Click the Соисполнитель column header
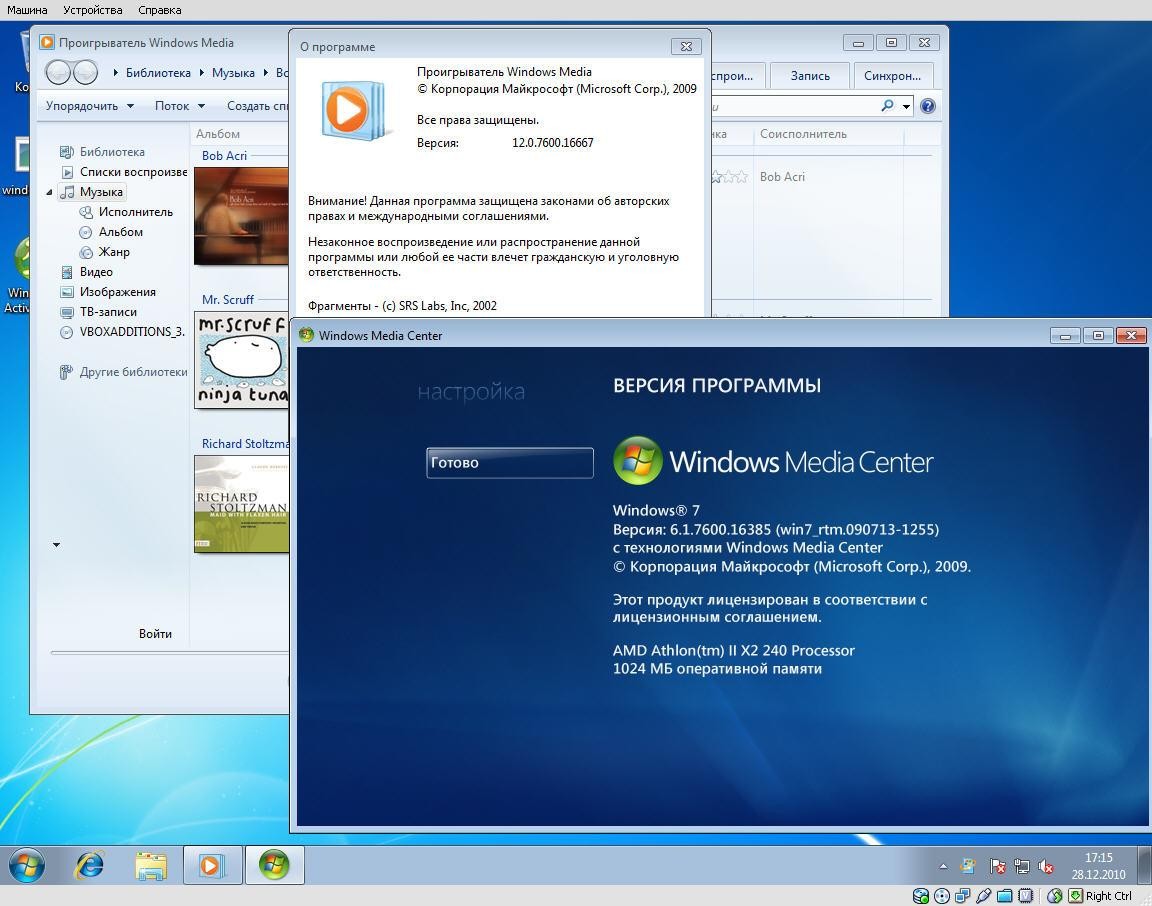 tap(803, 134)
